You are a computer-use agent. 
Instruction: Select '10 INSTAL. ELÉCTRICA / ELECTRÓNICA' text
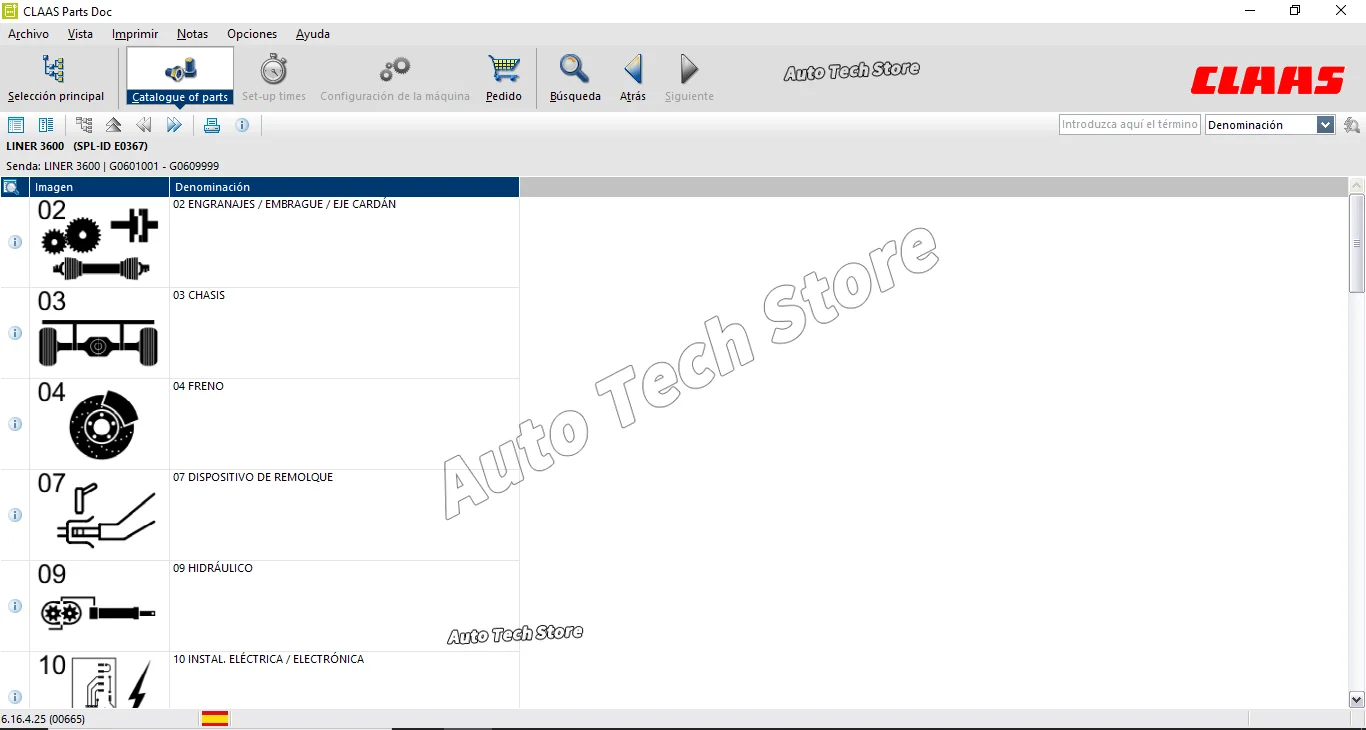(269, 659)
